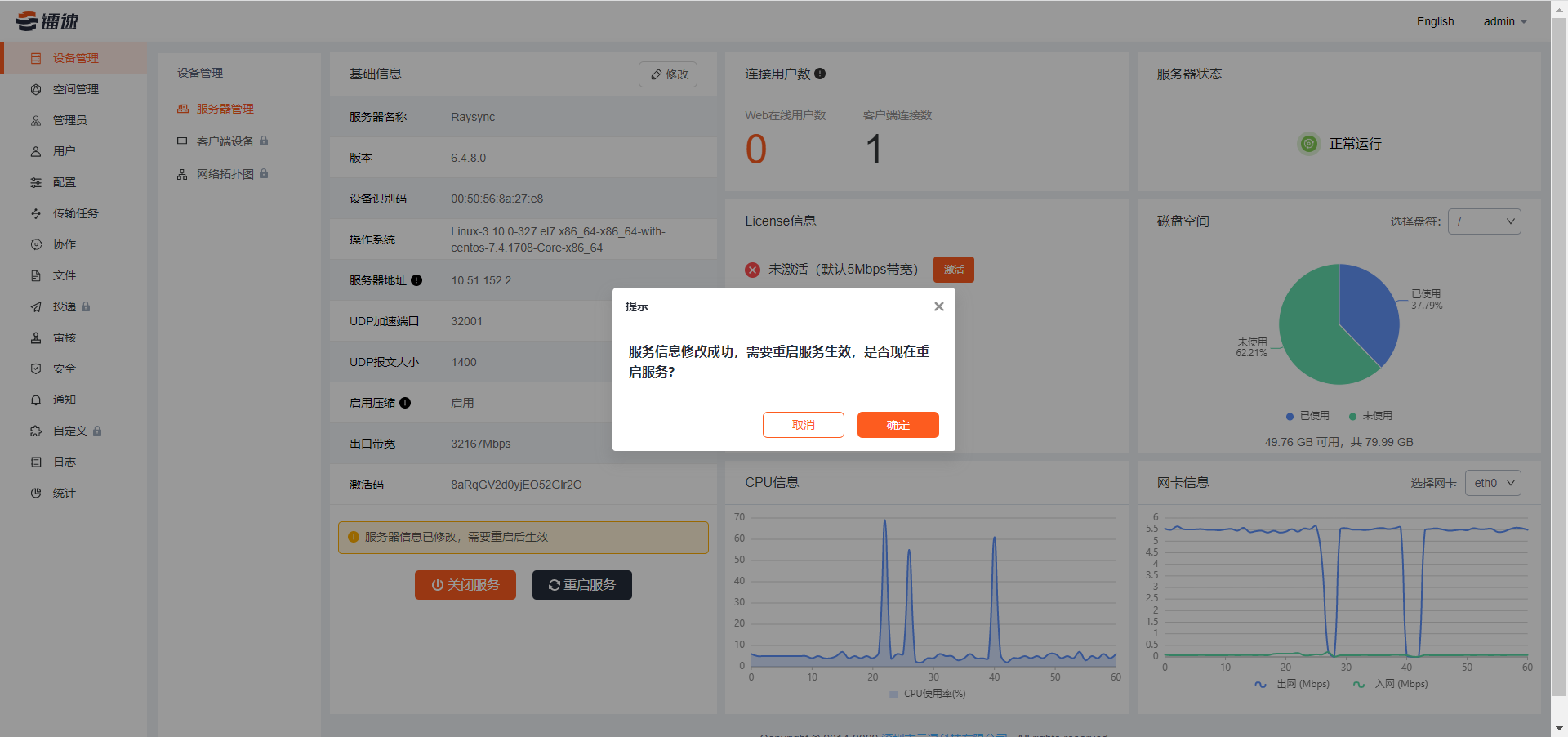Toggle the CPU使用率 legend

[927, 693]
